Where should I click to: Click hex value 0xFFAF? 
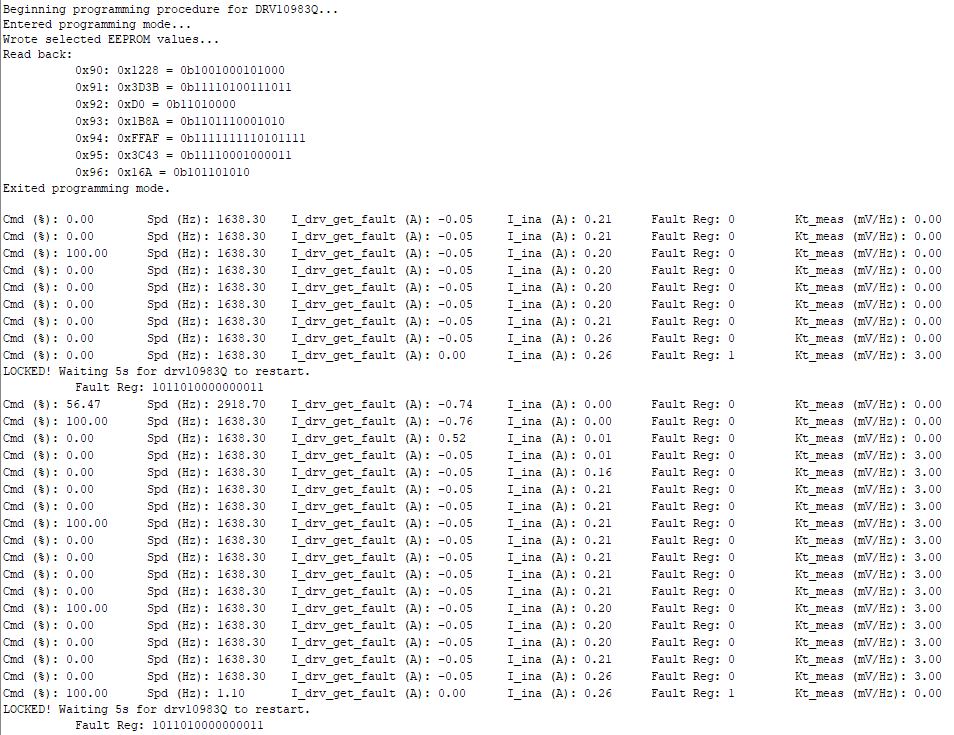point(138,139)
